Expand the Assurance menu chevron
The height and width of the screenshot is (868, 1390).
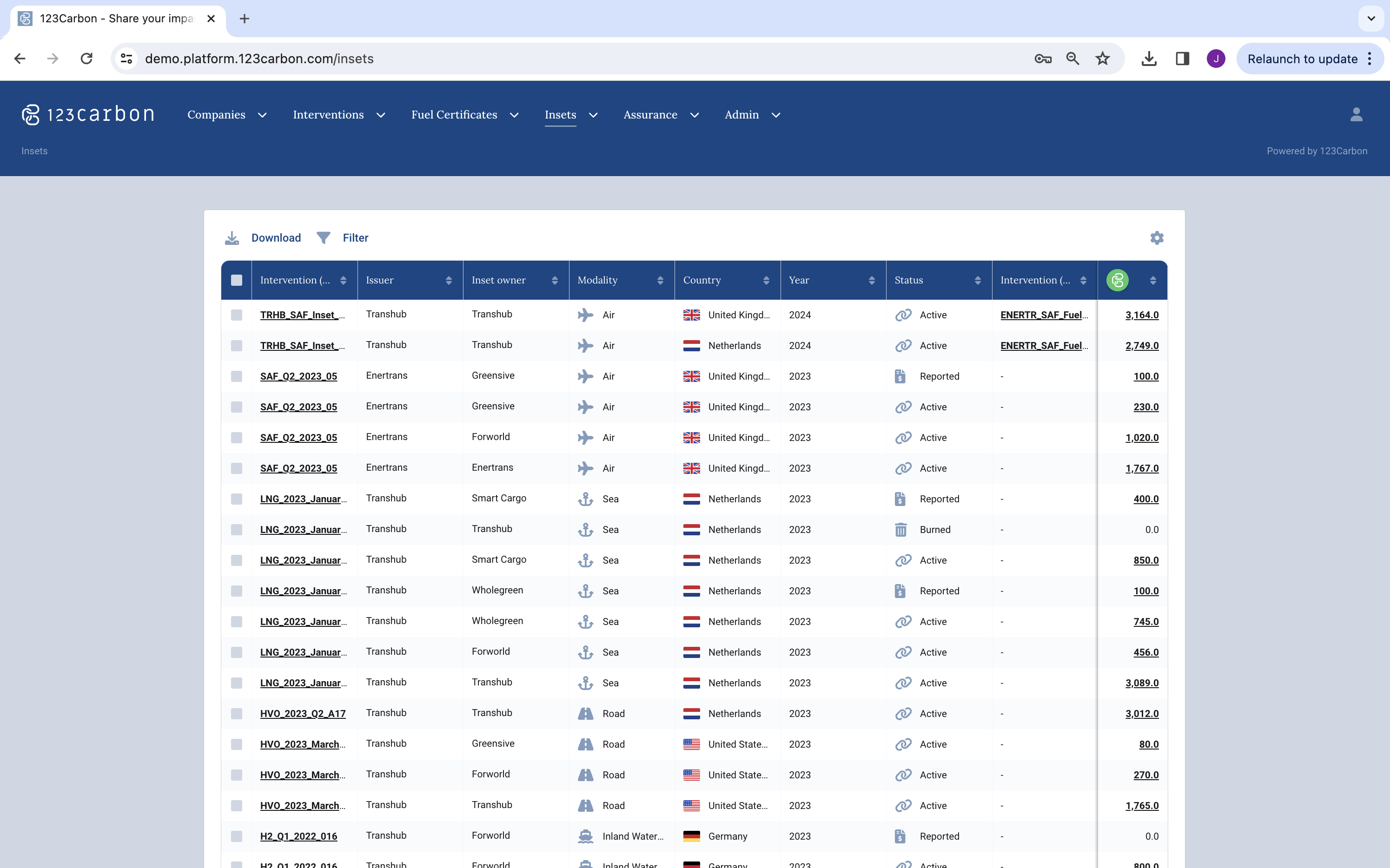pos(695,115)
